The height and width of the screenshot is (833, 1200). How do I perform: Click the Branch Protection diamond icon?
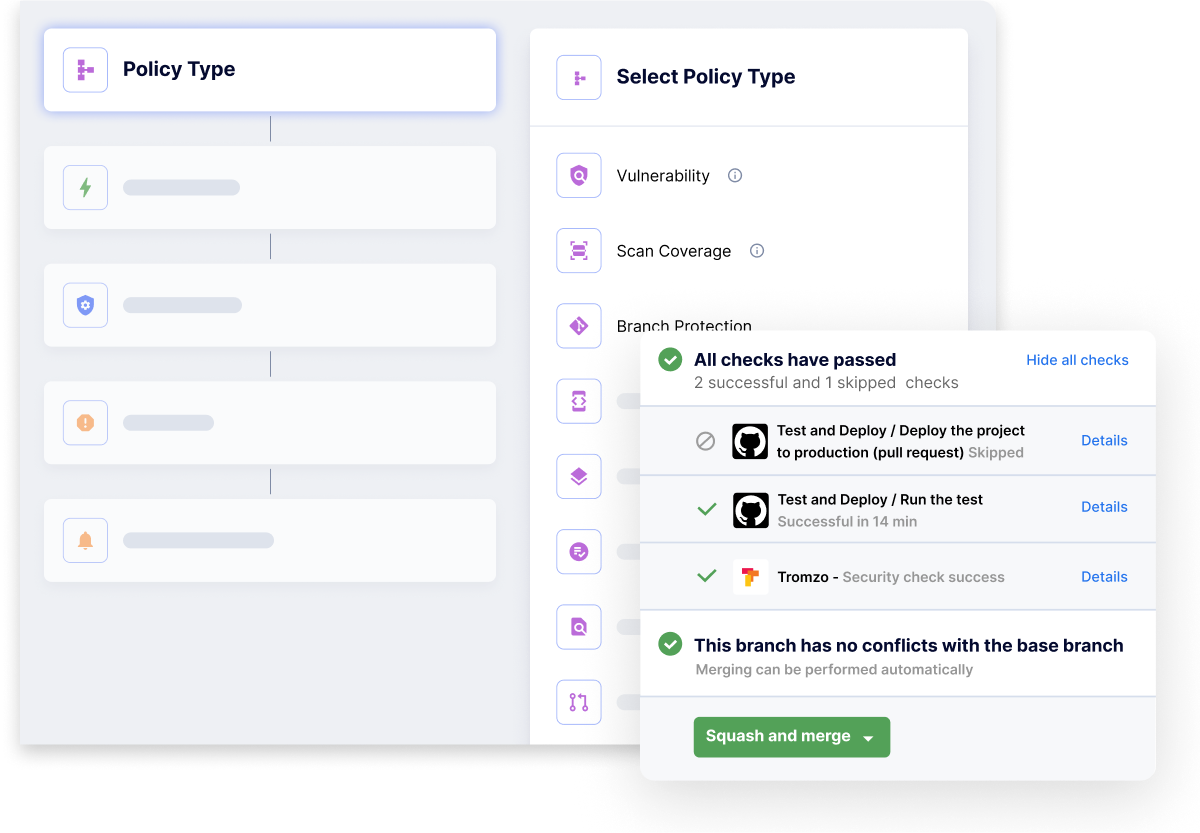pyautogui.click(x=578, y=325)
